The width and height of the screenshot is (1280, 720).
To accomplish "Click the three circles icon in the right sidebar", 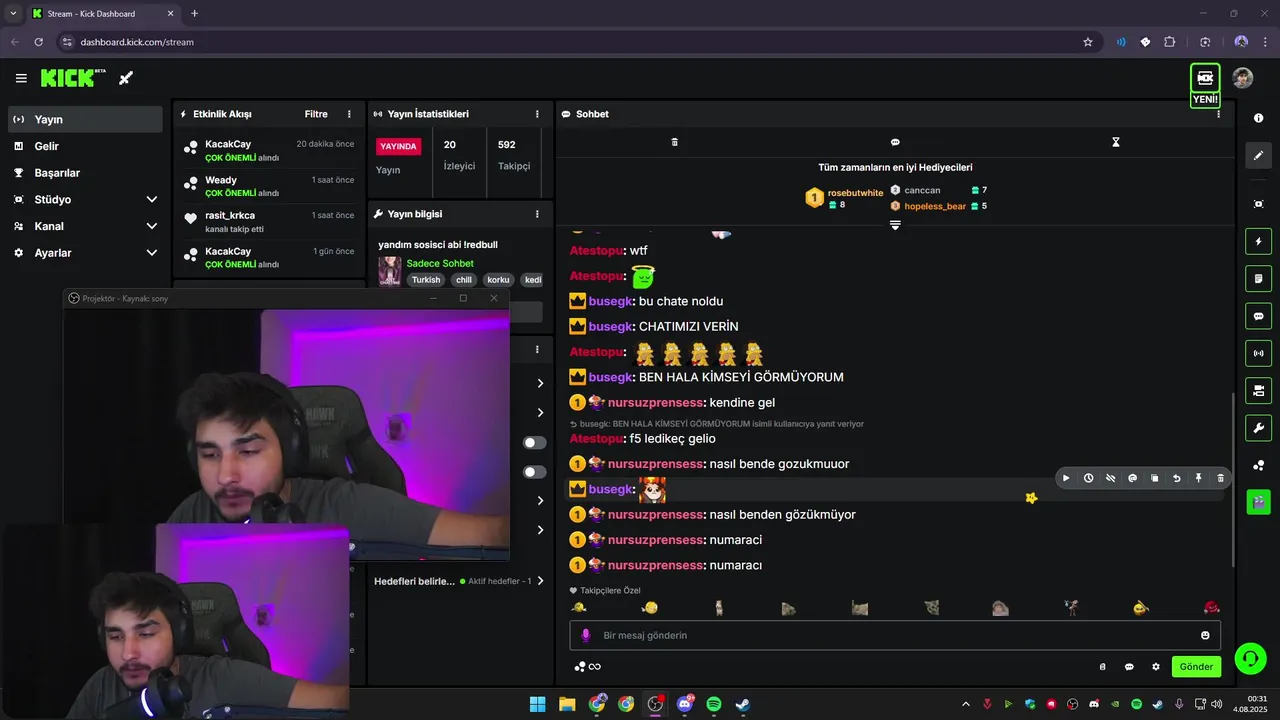I will 1258,465.
